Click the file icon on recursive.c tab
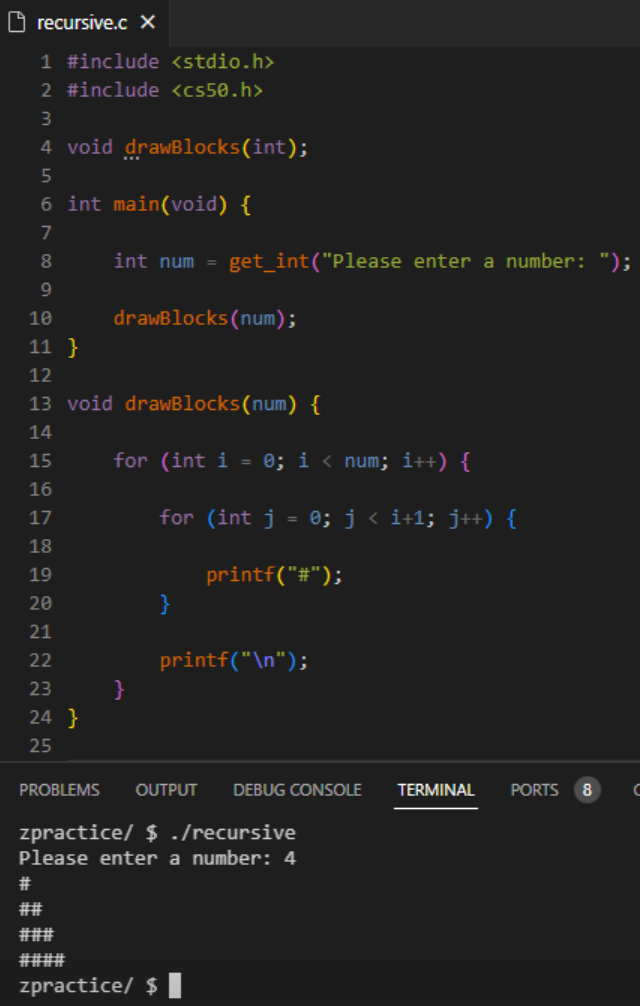 point(17,22)
